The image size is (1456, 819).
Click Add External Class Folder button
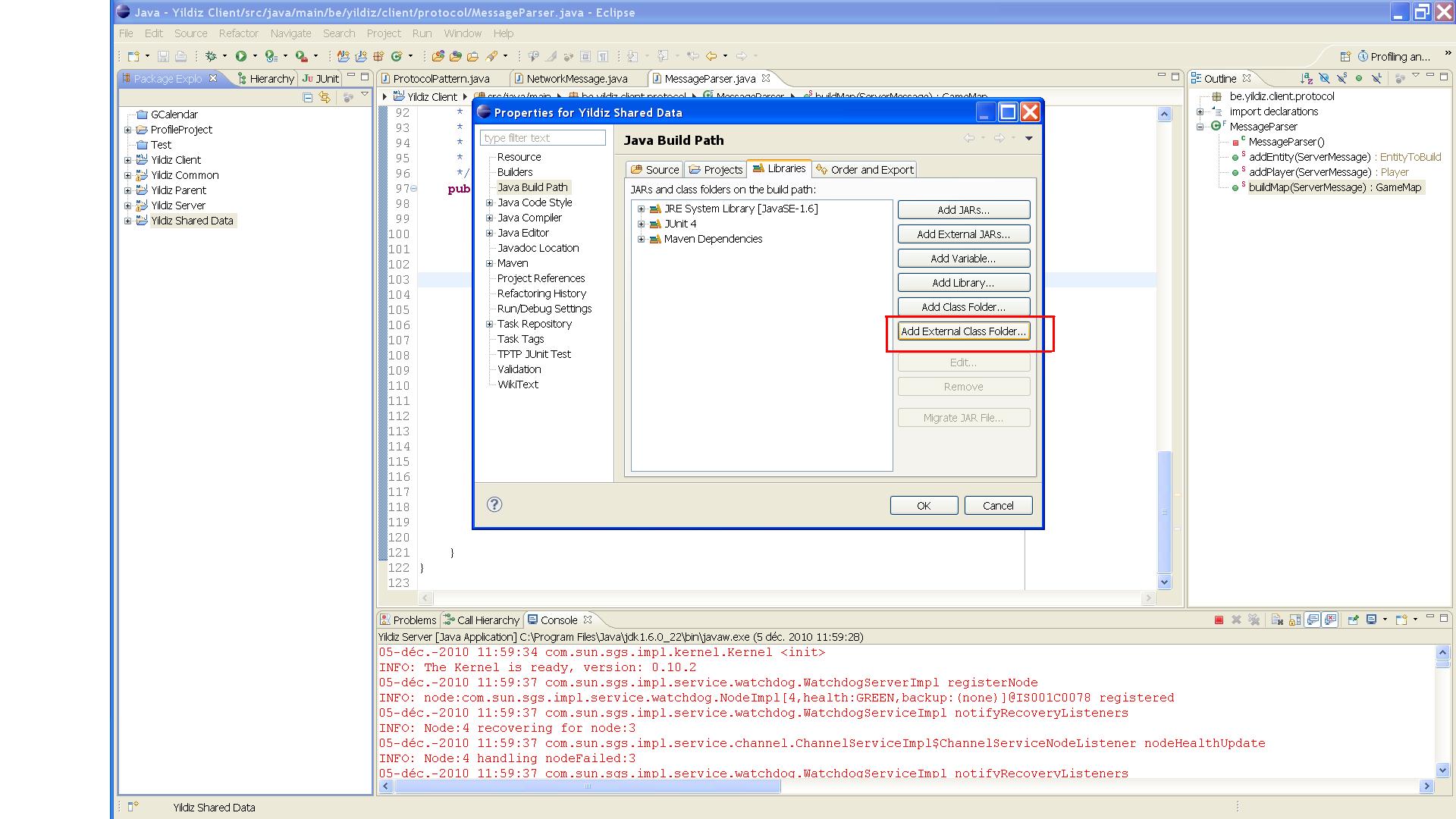pos(964,331)
